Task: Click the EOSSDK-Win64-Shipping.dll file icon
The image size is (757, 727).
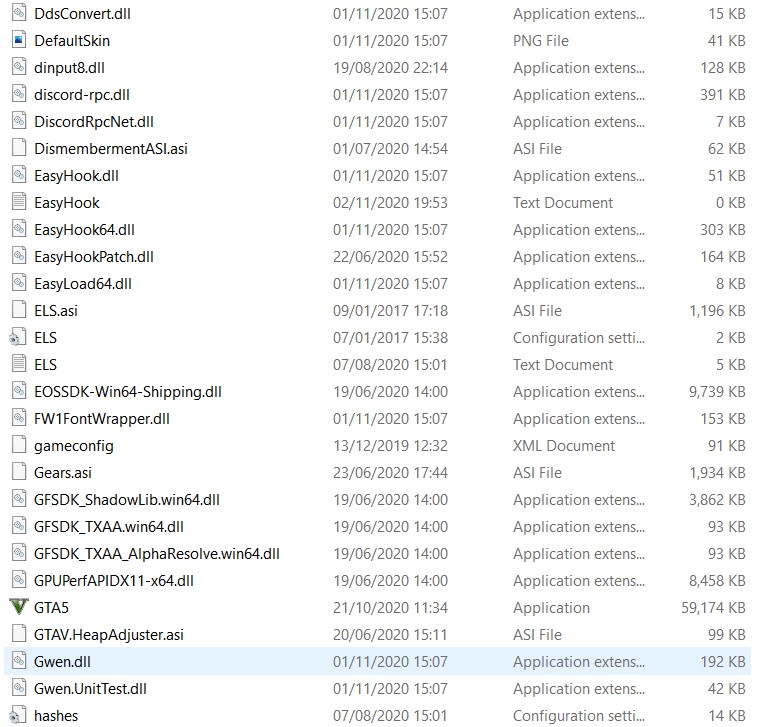Action: [x=19, y=391]
